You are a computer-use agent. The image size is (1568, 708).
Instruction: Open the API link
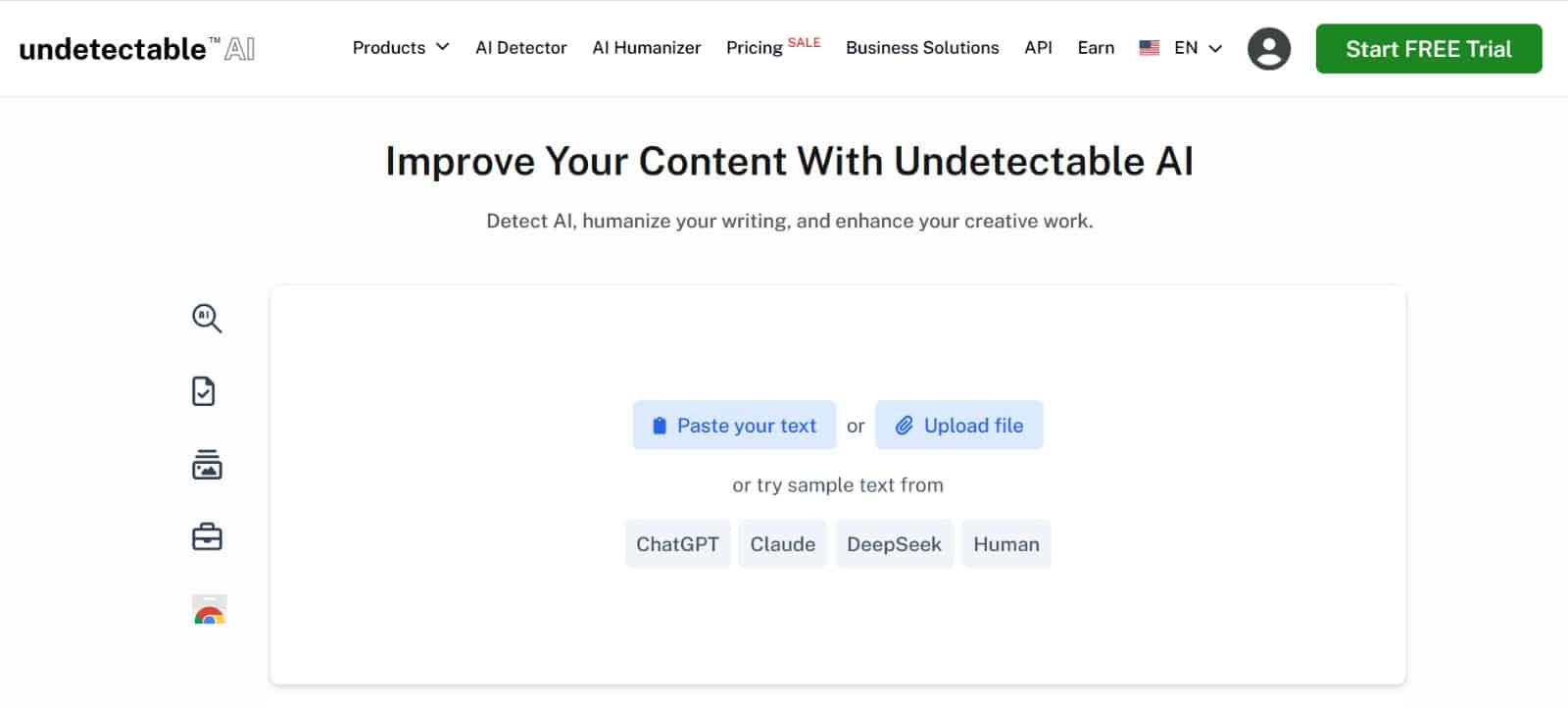[1038, 47]
